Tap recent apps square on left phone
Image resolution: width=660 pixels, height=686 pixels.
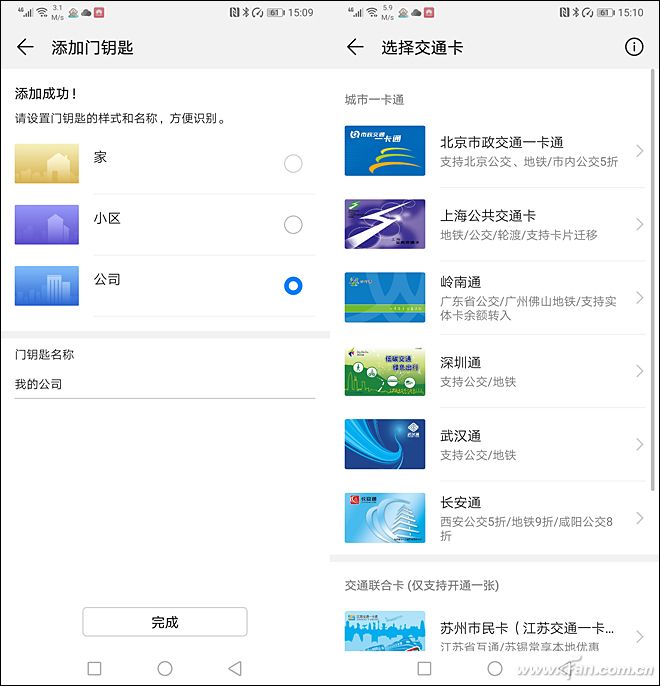click(94, 668)
